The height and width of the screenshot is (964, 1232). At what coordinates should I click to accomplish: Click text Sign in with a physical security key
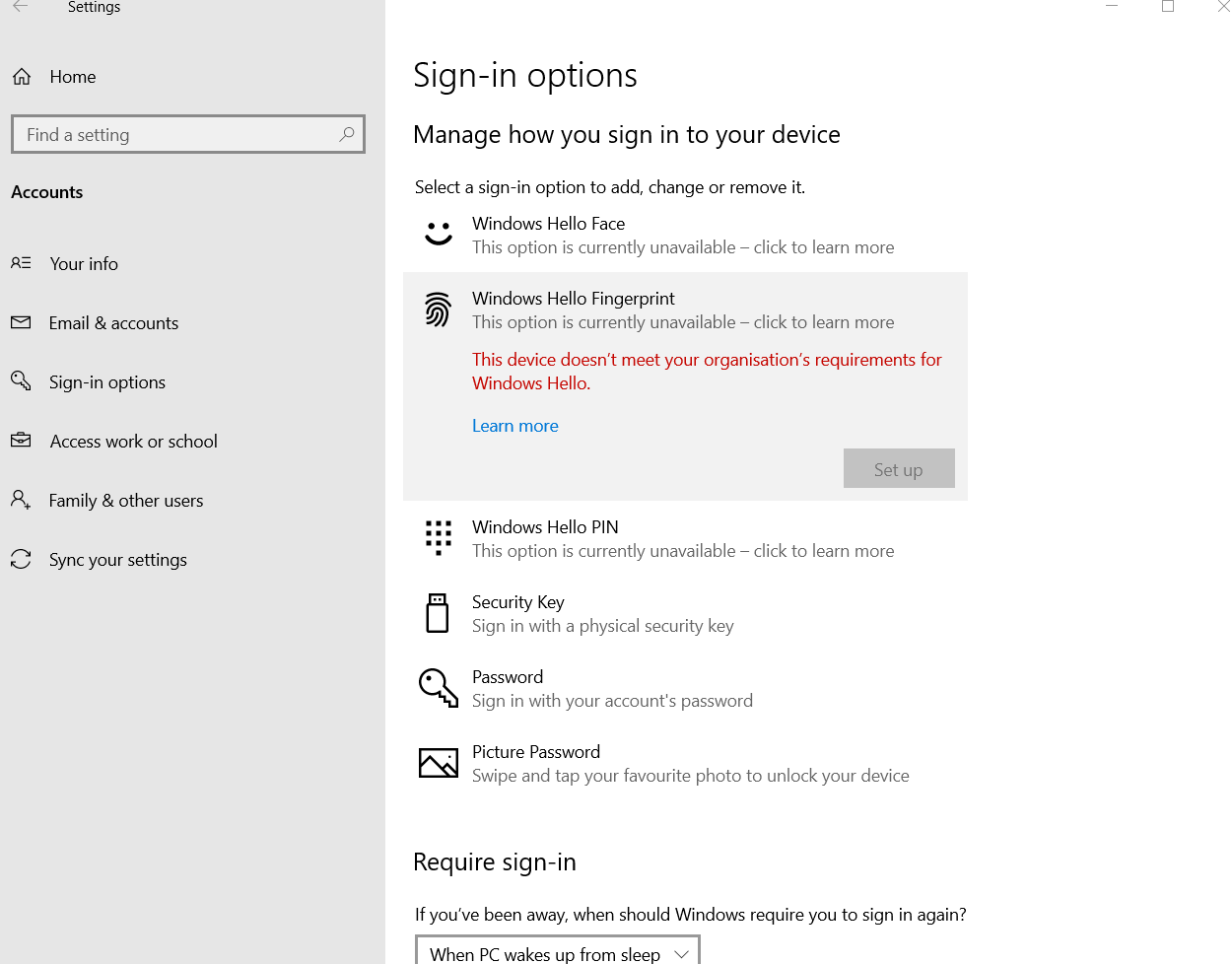603,626
